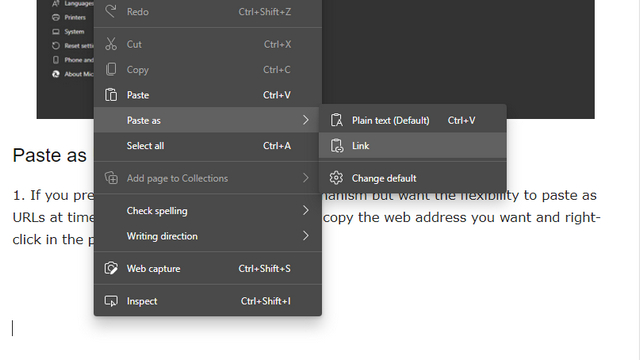Image resolution: width=640 pixels, height=360 pixels.
Task: Select Link paste option in submenu
Action: pyautogui.click(x=413, y=146)
